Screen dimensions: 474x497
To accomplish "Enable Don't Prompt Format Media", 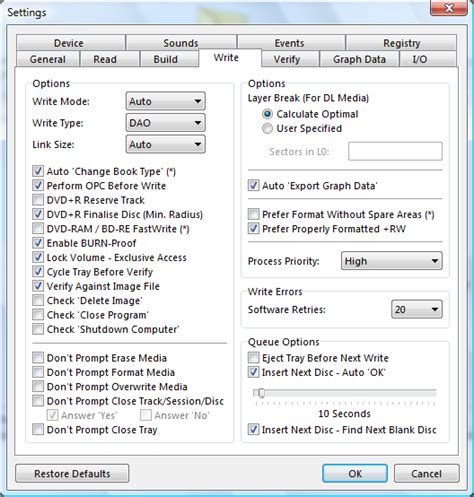I will pyautogui.click(x=38, y=372).
